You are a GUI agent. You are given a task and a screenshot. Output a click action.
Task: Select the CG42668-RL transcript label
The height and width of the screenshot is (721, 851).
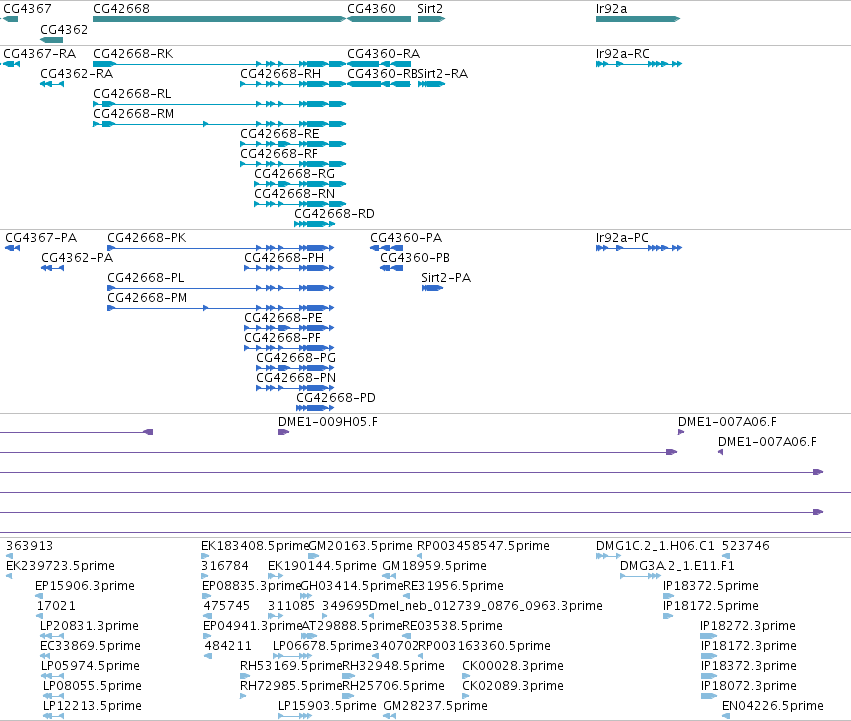(132, 94)
